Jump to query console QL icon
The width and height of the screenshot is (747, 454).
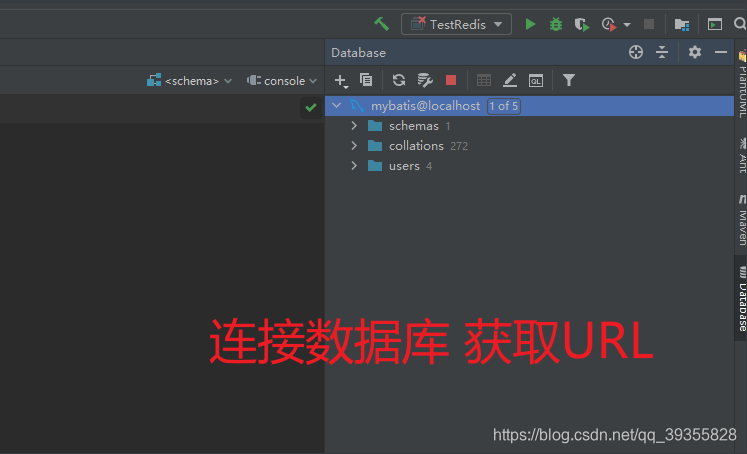pos(535,81)
